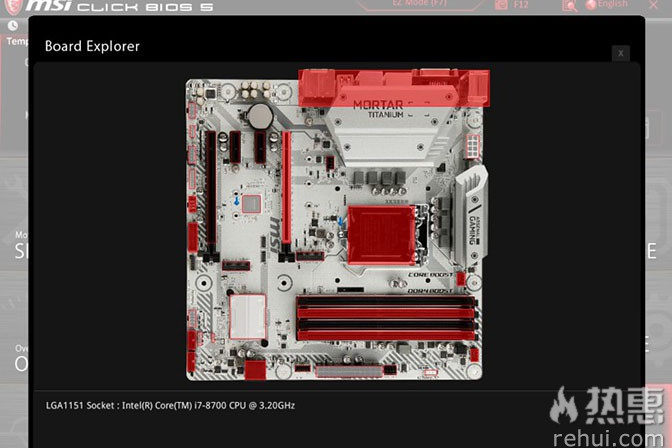Viewport: 672px width, 448px height.
Task: Open the BIOS search magnifier icon
Action: coord(569,5)
